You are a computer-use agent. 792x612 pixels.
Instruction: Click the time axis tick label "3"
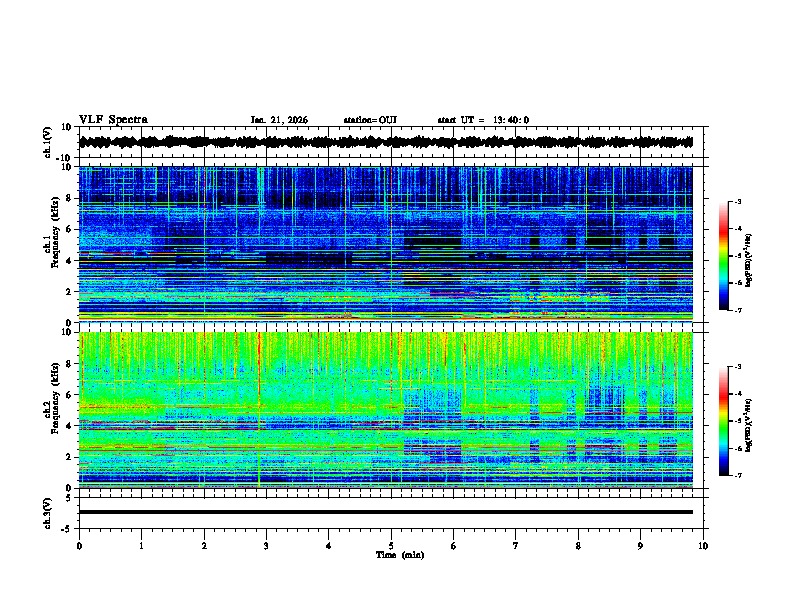pos(266,546)
